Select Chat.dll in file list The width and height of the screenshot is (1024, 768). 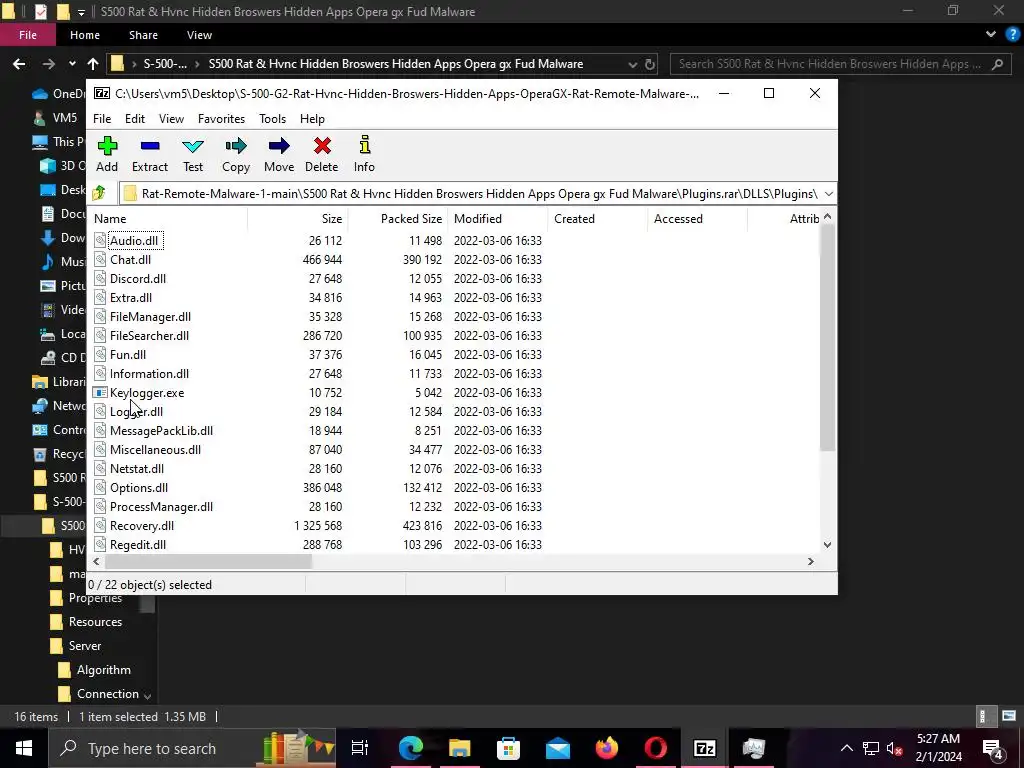pyautogui.click(x=130, y=259)
